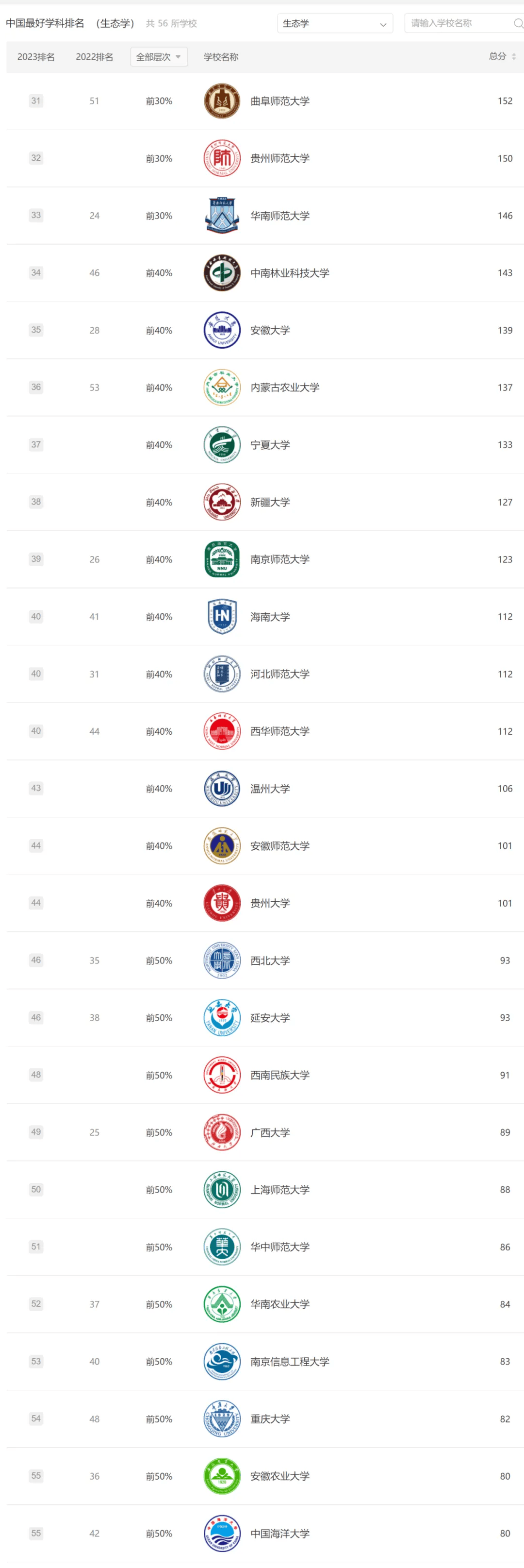Open the 中南林业科技大学 link
The height and width of the screenshot is (1568, 524).
pyautogui.click(x=290, y=273)
